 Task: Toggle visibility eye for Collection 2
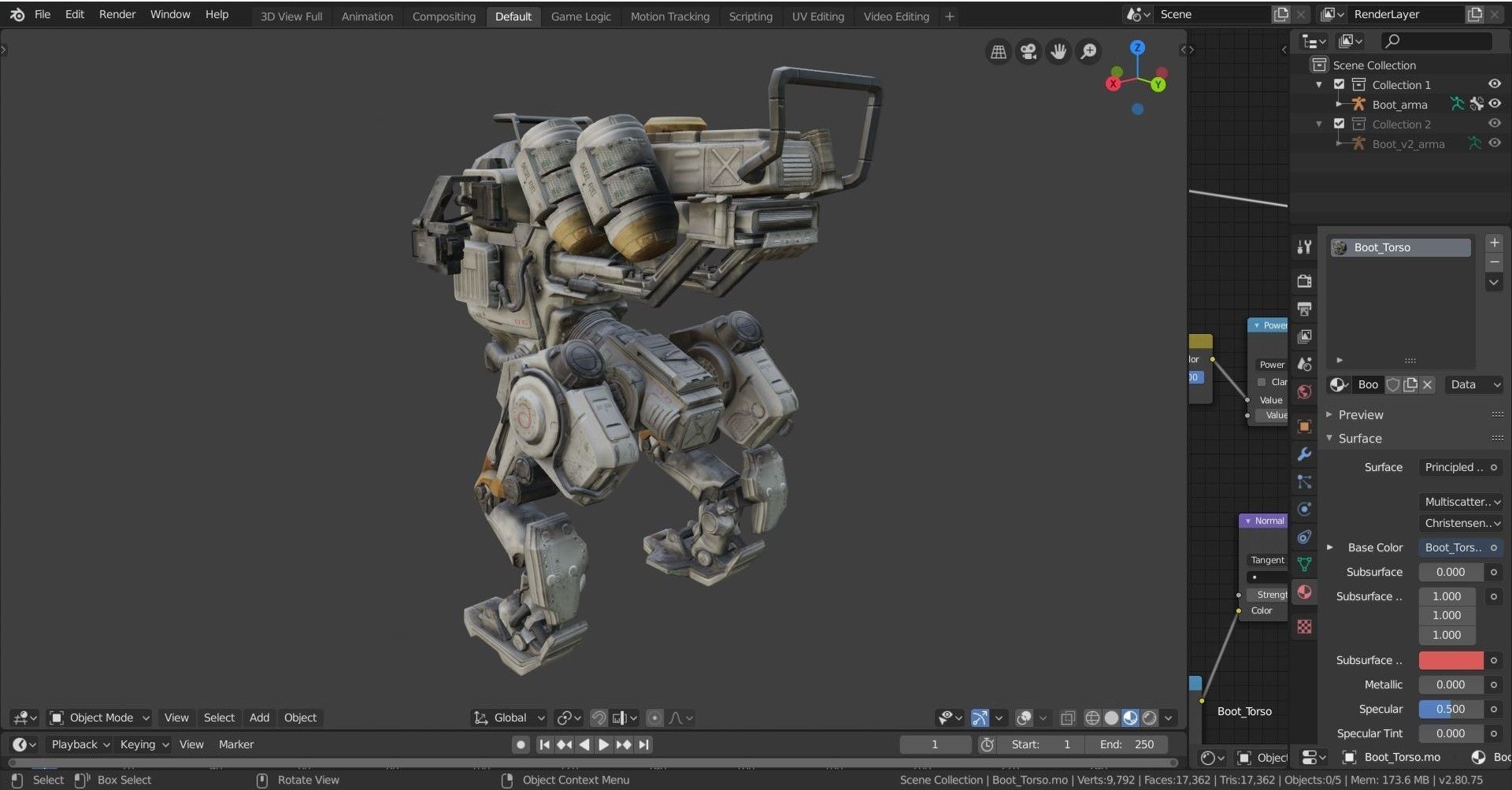pos(1495,124)
